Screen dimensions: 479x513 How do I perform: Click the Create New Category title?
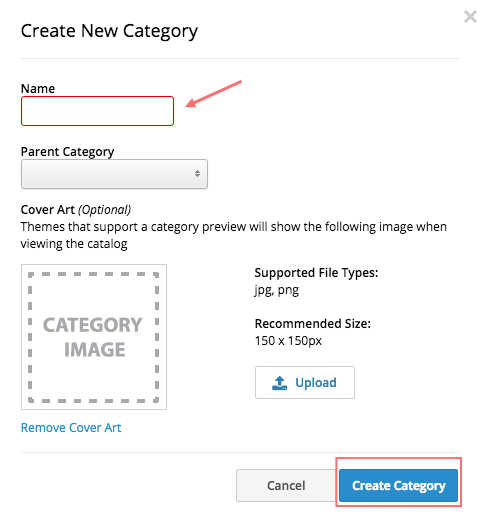[109, 31]
